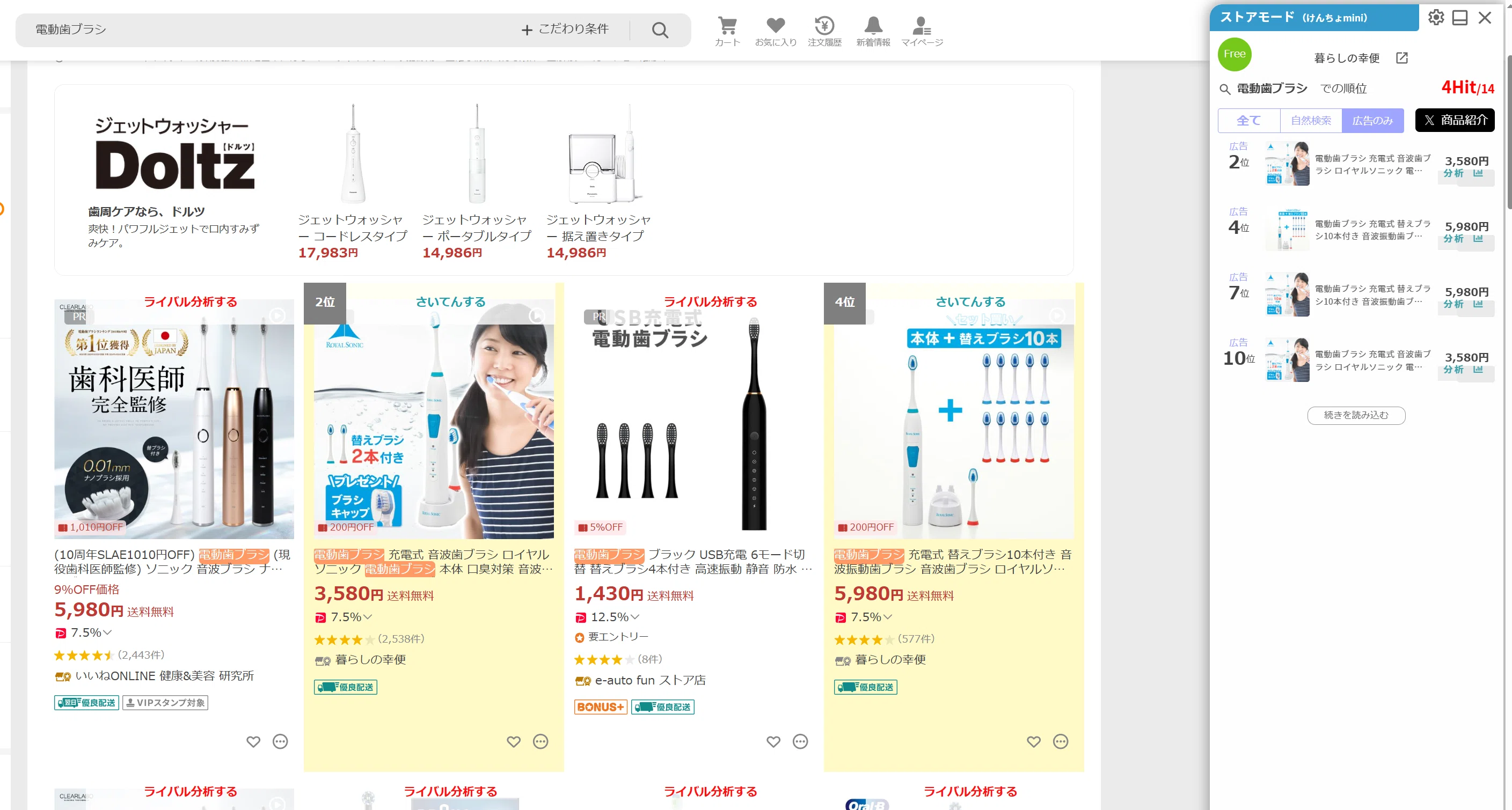Image resolution: width=1512 pixels, height=810 pixels.
Task: Click the BONUS+ badge
Action: (601, 708)
